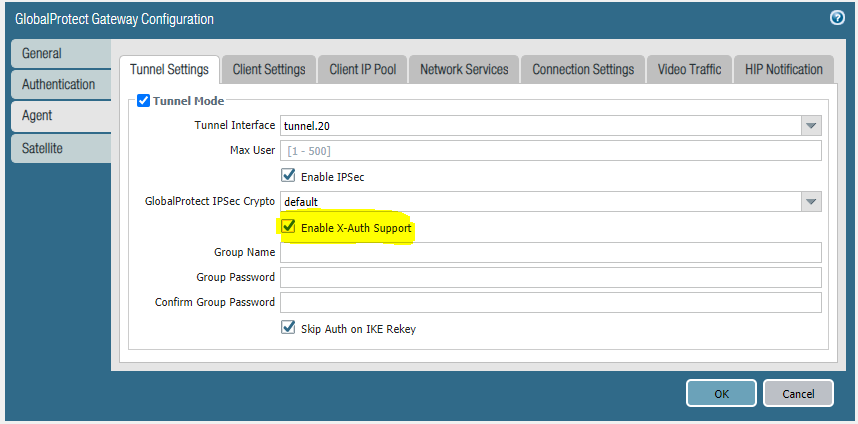This screenshot has width=858, height=424.
Task: Select the Tunnel Settings tab
Action: (x=170, y=69)
